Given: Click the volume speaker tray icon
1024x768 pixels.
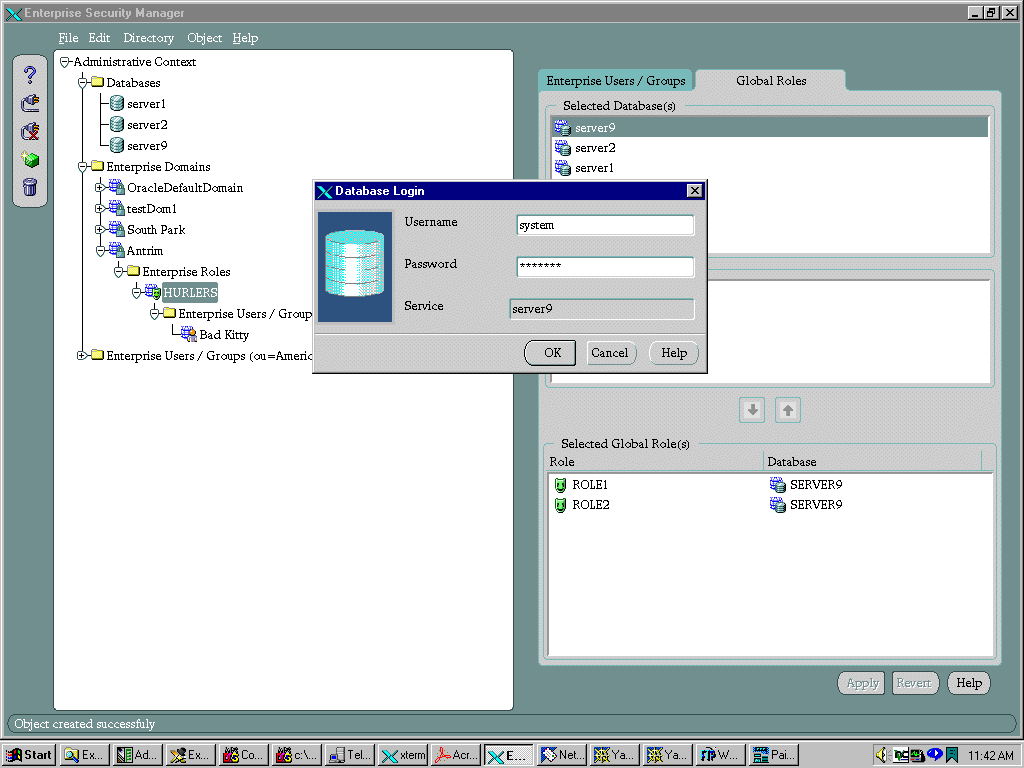Looking at the screenshot, I should click(882, 755).
